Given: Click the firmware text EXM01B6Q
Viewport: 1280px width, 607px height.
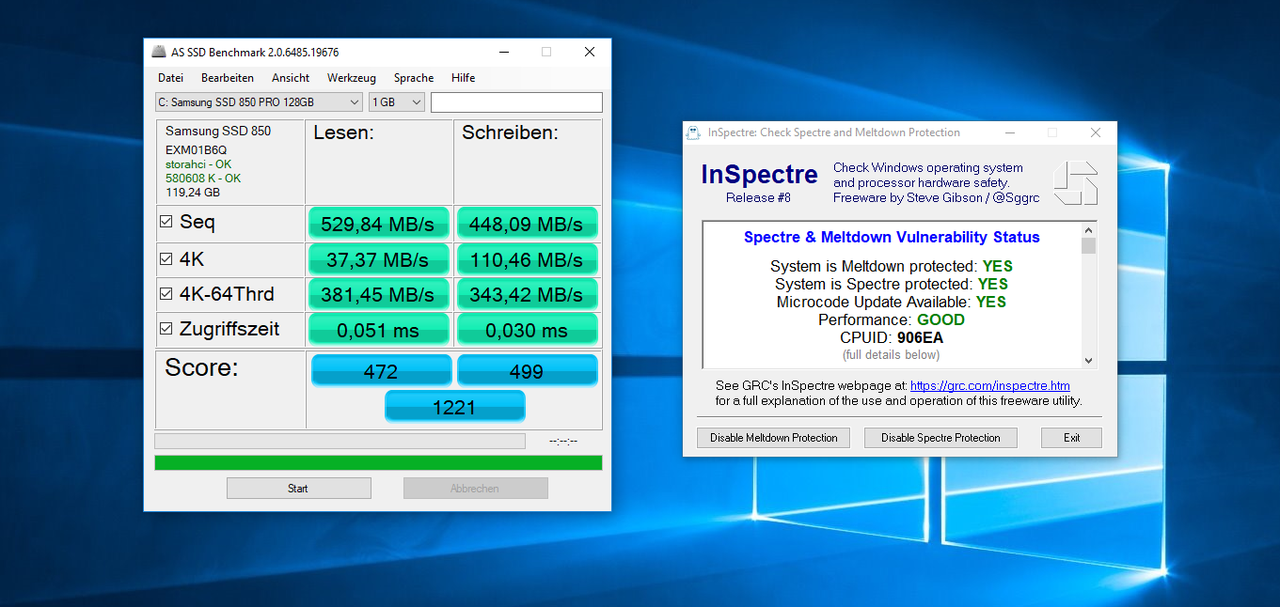Looking at the screenshot, I should tap(196, 150).
